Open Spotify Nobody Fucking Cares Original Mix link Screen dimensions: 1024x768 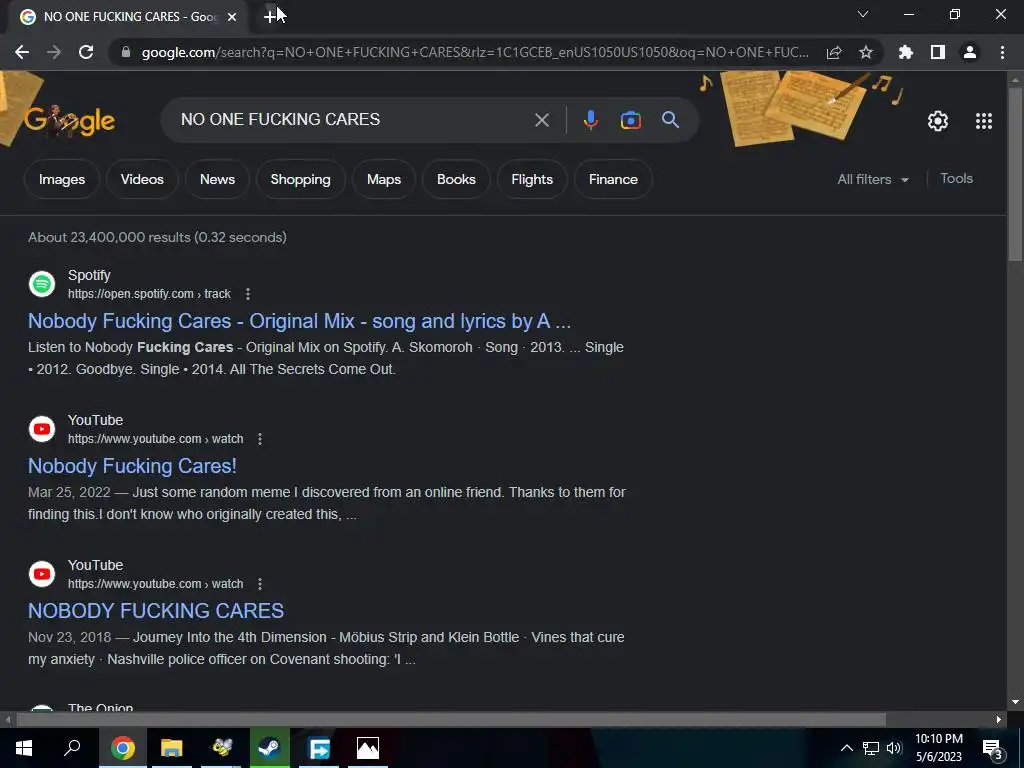pyautogui.click(x=299, y=321)
